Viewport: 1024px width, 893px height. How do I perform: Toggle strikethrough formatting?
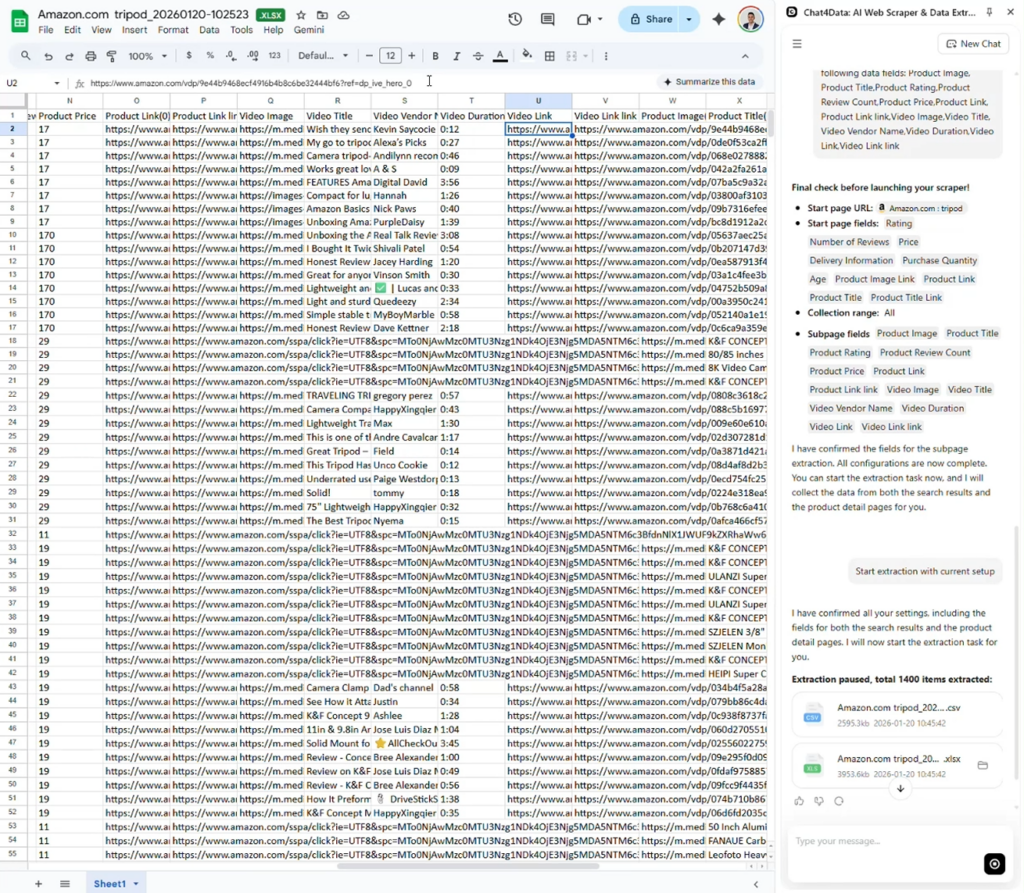pos(478,56)
